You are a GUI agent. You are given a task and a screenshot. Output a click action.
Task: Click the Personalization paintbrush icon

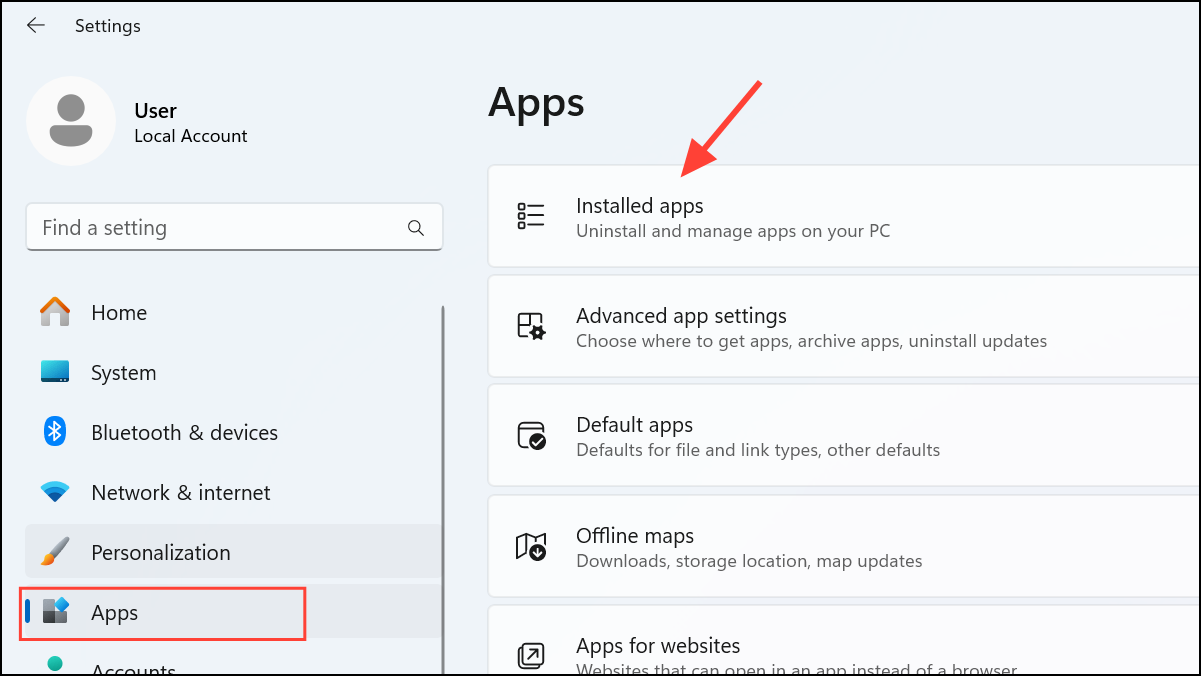(55, 551)
